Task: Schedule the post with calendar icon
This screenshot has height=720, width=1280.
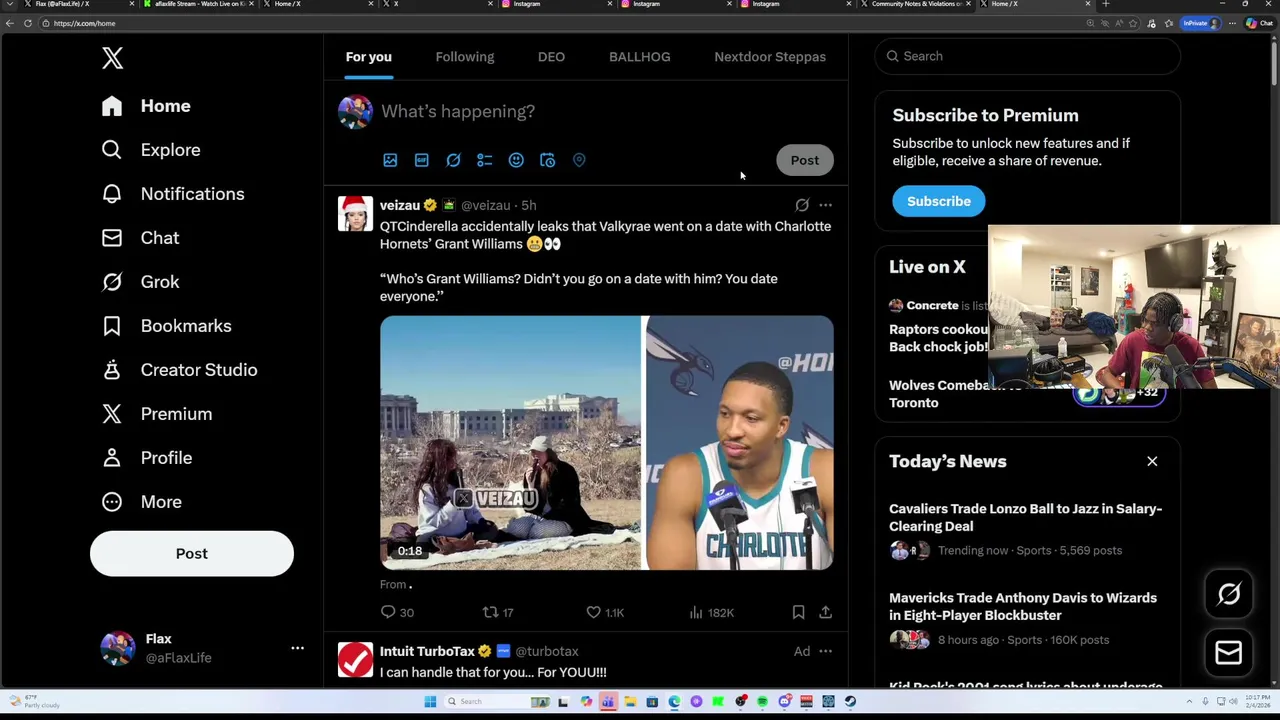Action: pyautogui.click(x=548, y=160)
